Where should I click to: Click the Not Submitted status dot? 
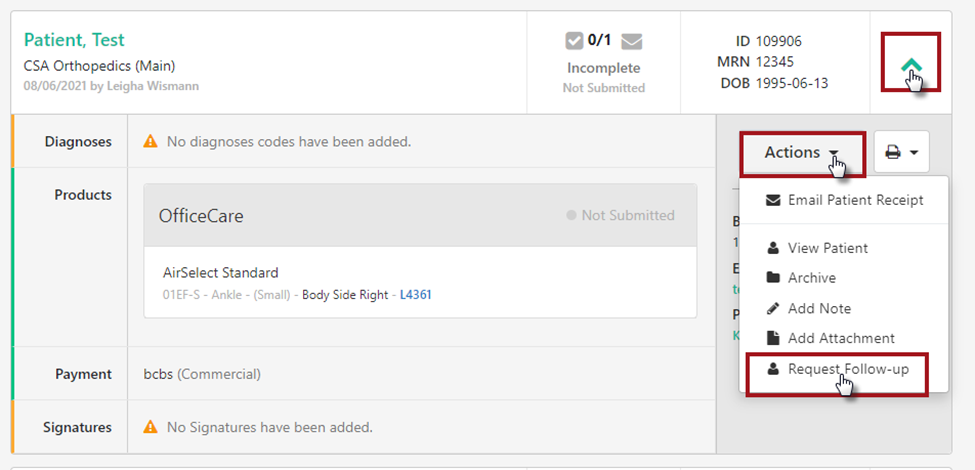tap(571, 216)
